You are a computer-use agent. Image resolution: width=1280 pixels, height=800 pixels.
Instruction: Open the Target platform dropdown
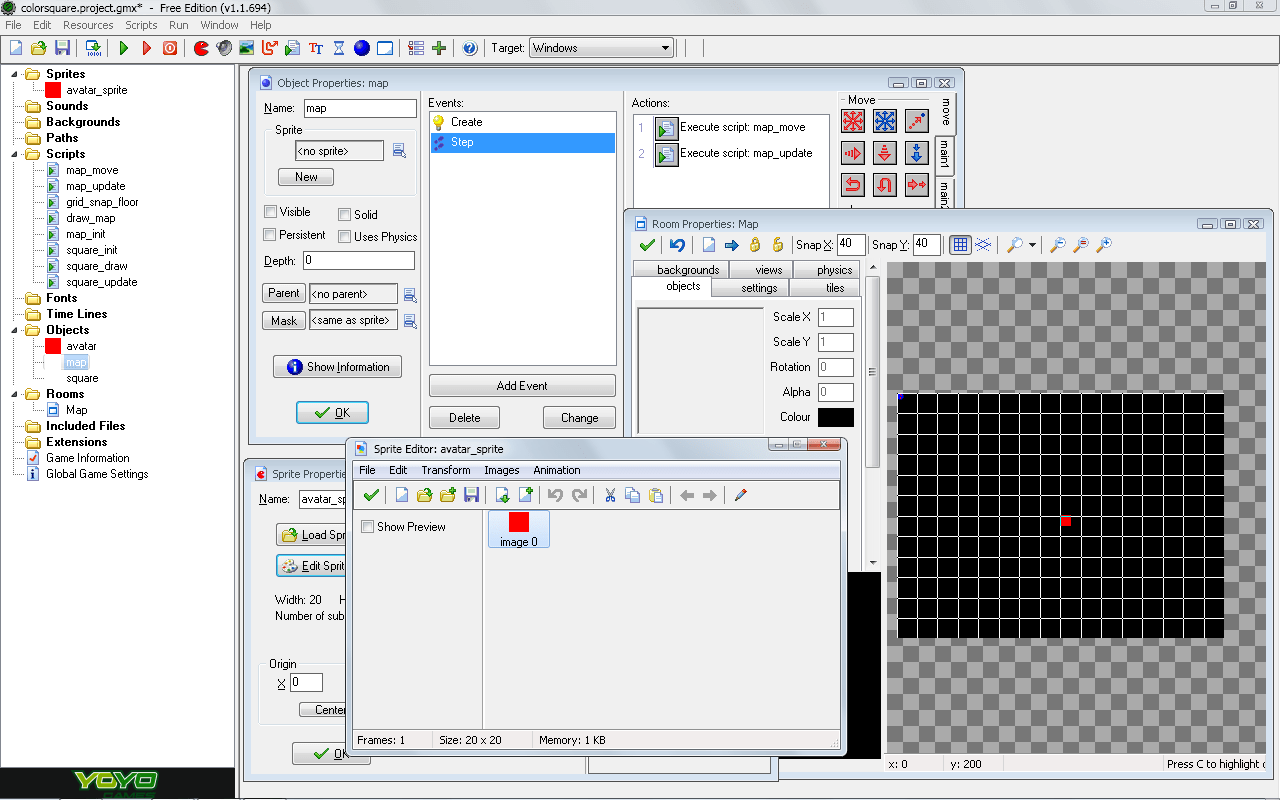pos(665,47)
